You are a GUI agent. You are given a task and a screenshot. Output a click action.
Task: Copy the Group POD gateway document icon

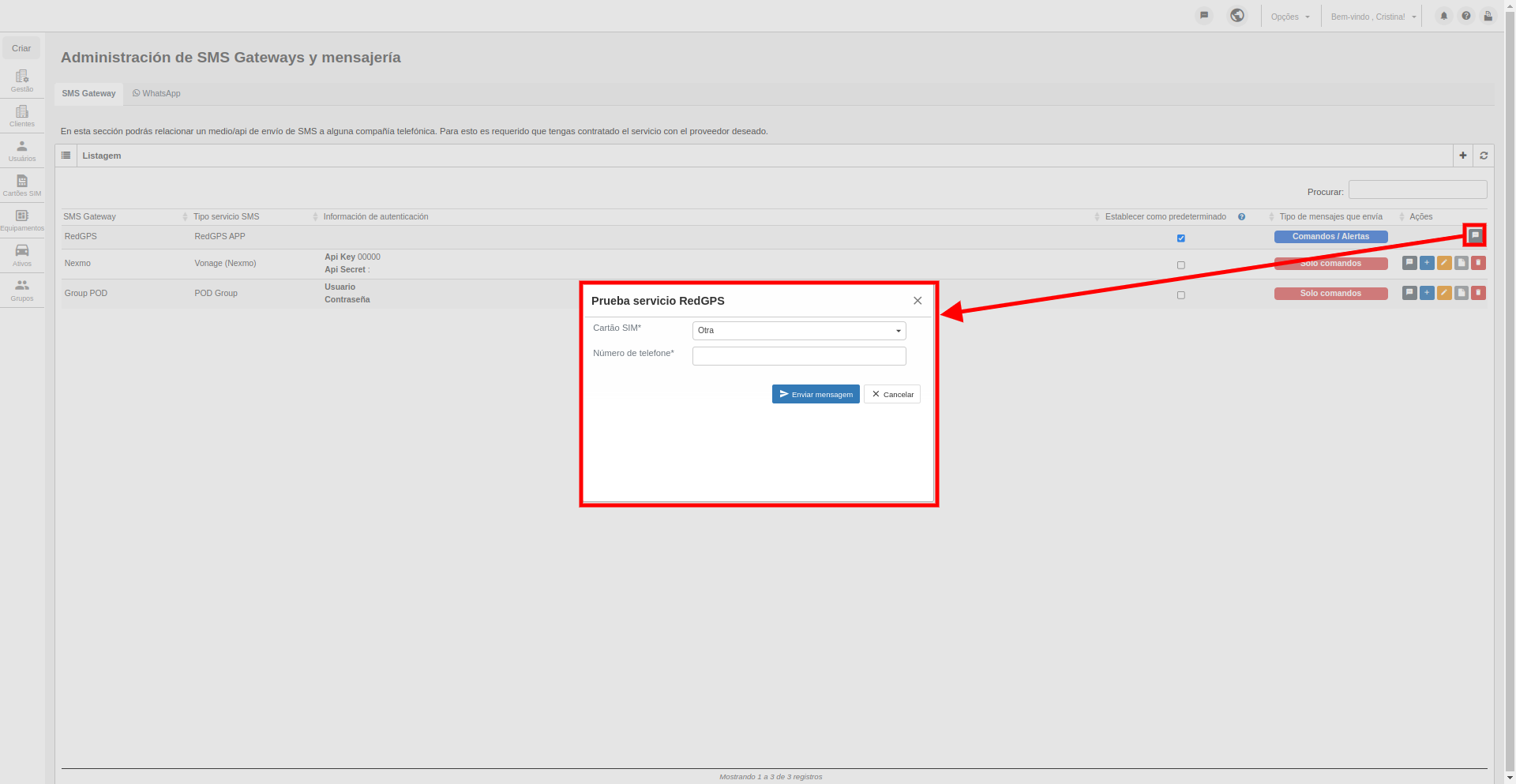(1462, 293)
